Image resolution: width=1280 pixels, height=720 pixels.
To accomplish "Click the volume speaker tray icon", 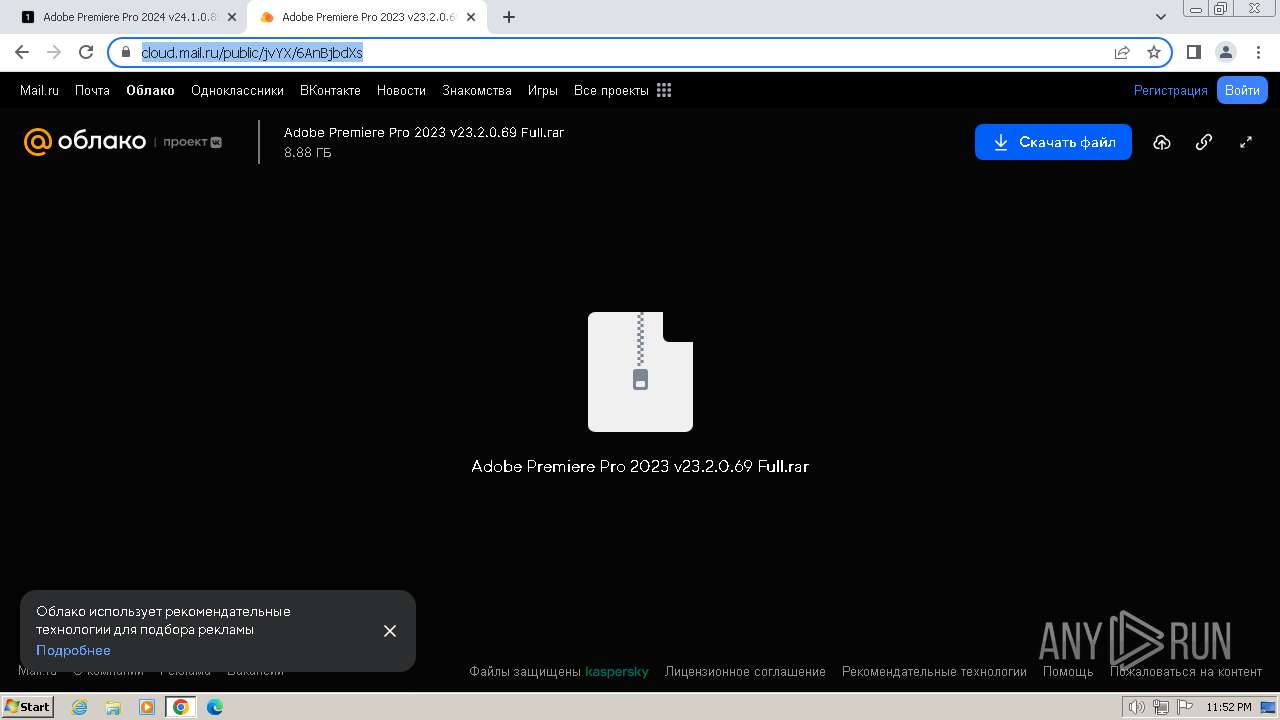I will (x=1137, y=707).
